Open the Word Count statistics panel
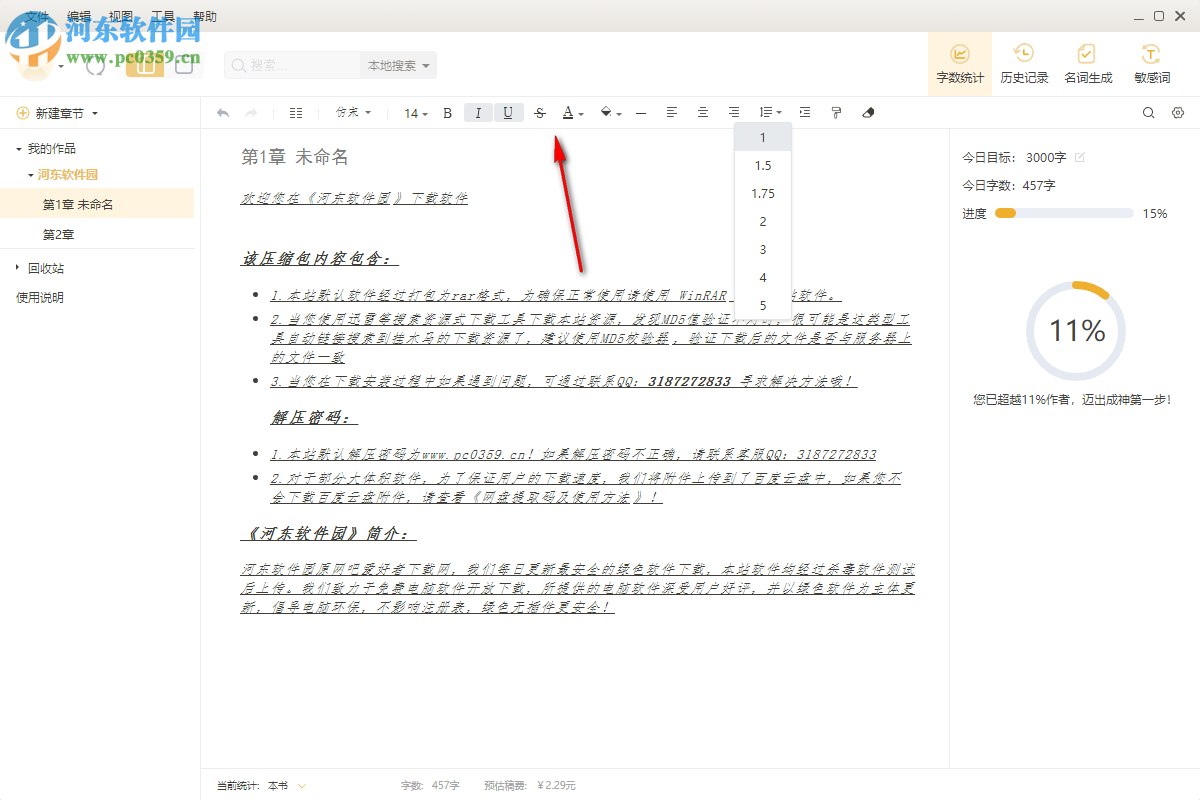1200x800 pixels. click(x=959, y=63)
